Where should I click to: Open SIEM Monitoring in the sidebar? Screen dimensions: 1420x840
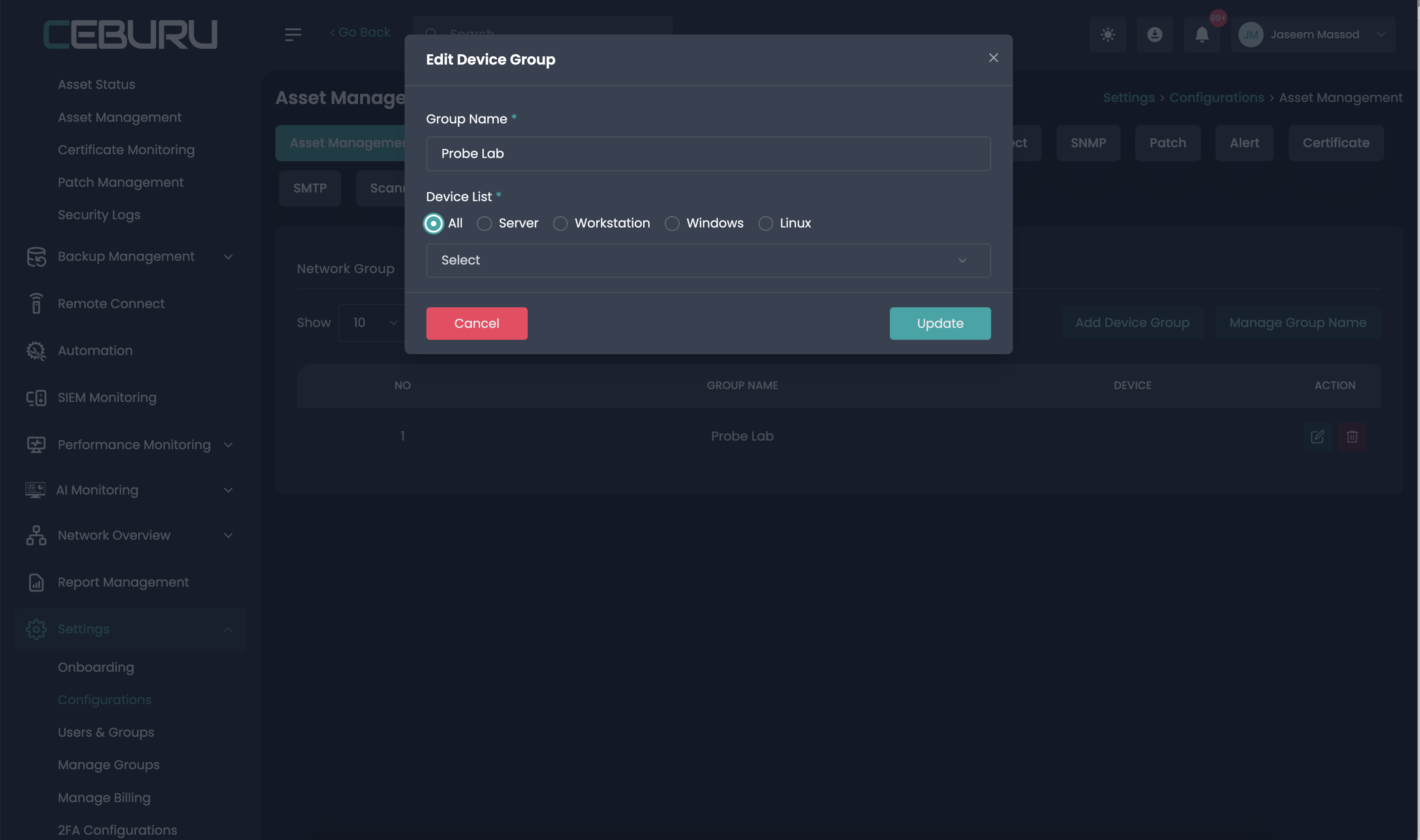click(107, 397)
